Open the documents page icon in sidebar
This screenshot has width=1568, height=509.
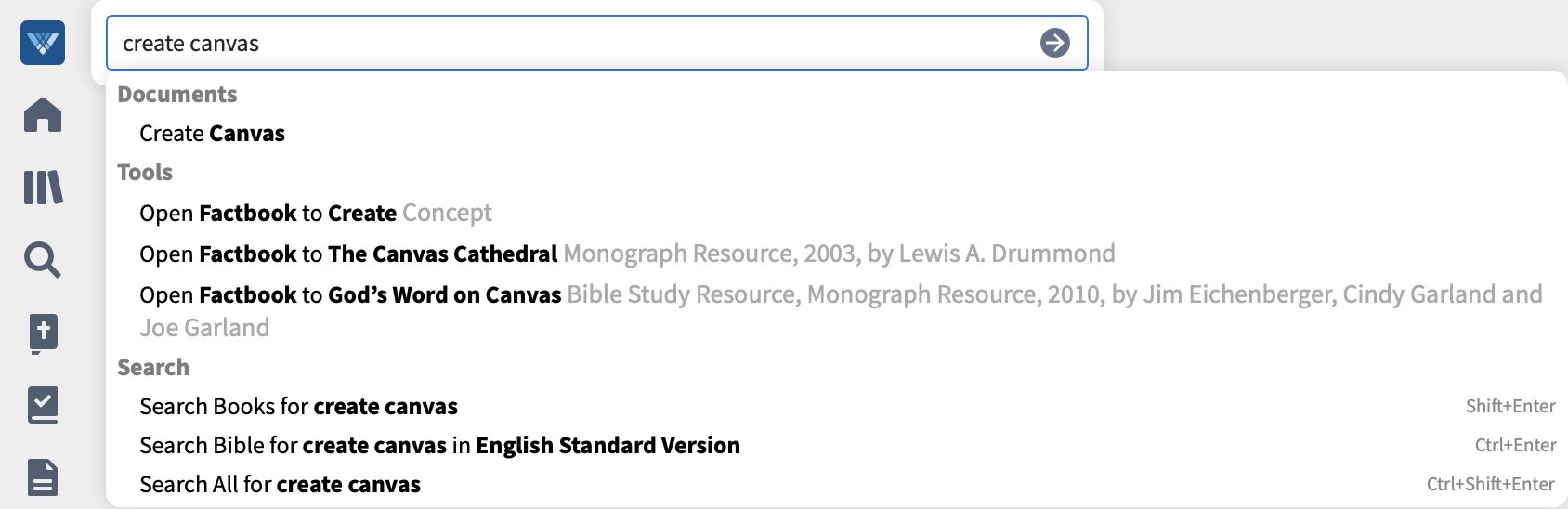43,477
